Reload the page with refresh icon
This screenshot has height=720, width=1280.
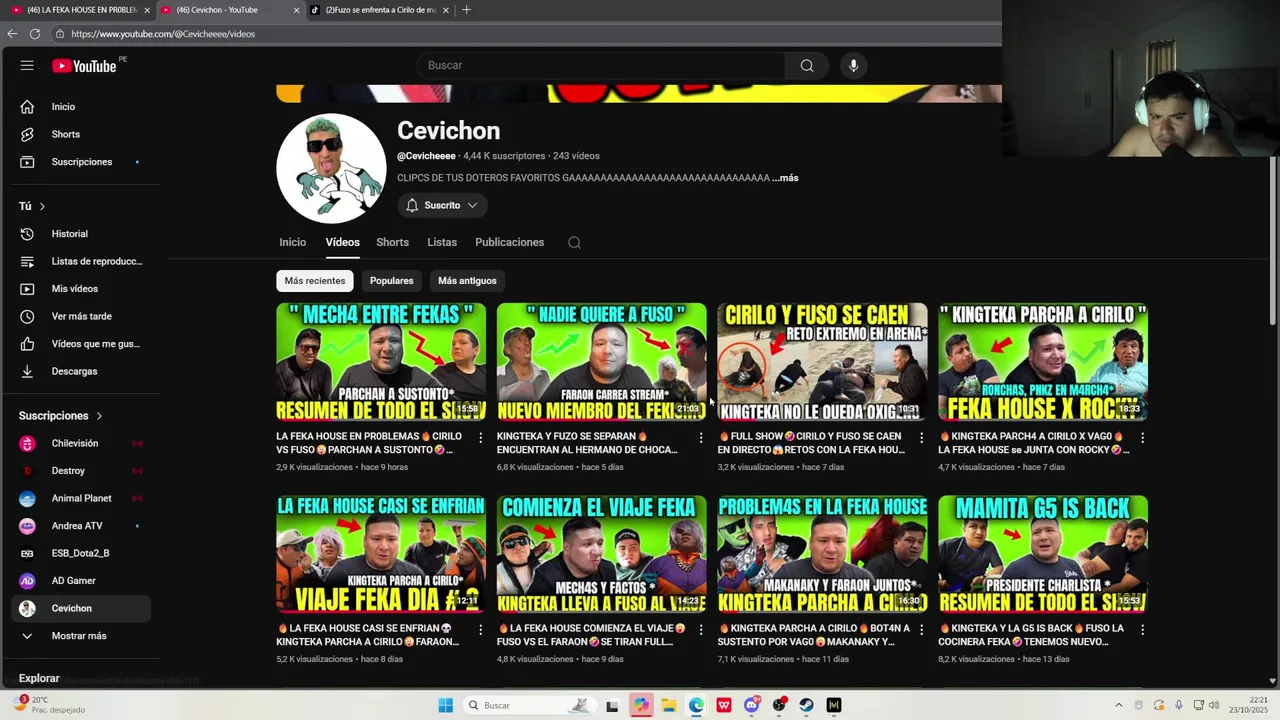tap(35, 33)
